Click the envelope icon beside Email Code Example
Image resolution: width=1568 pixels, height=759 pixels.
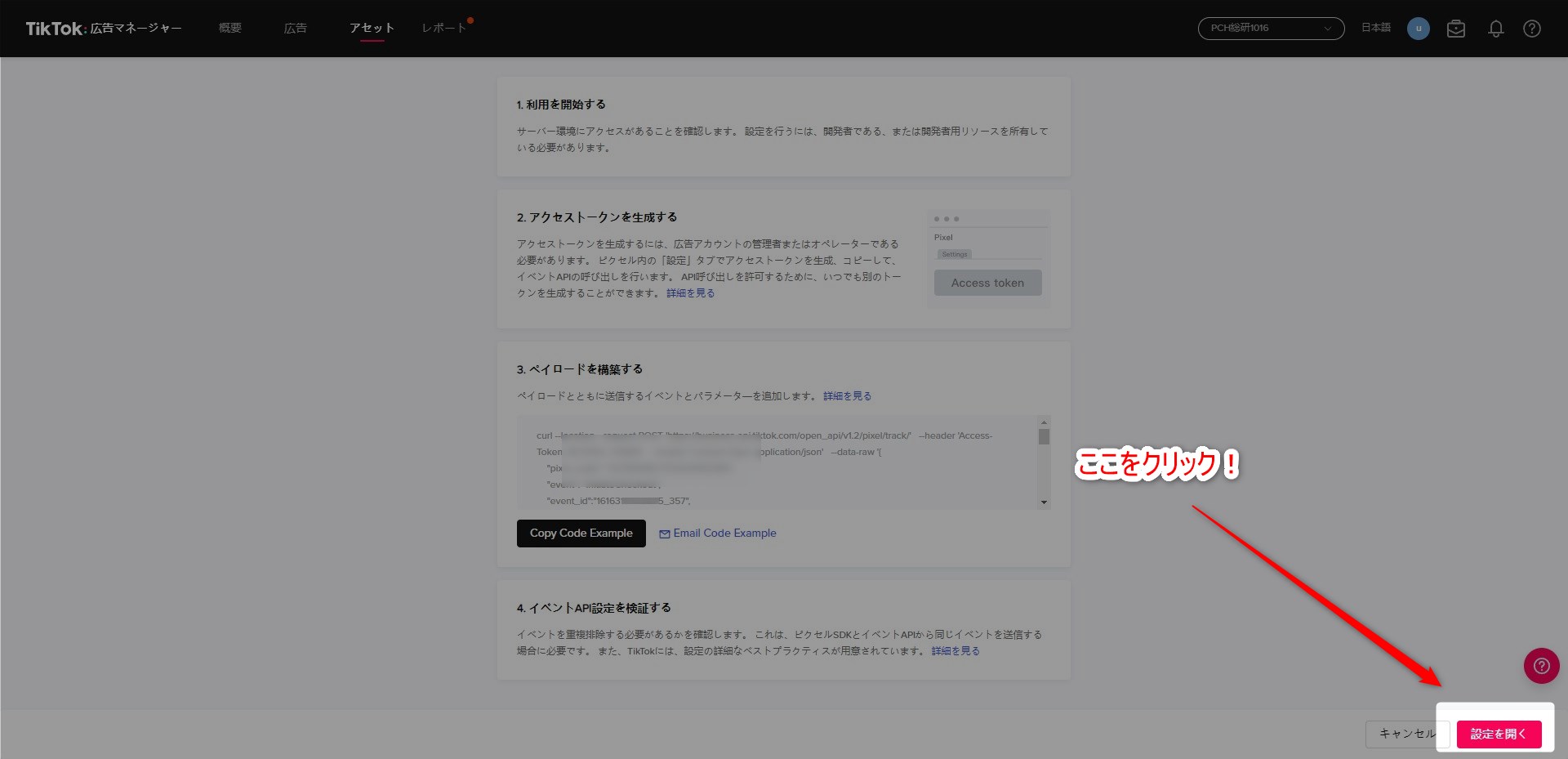[x=665, y=534]
